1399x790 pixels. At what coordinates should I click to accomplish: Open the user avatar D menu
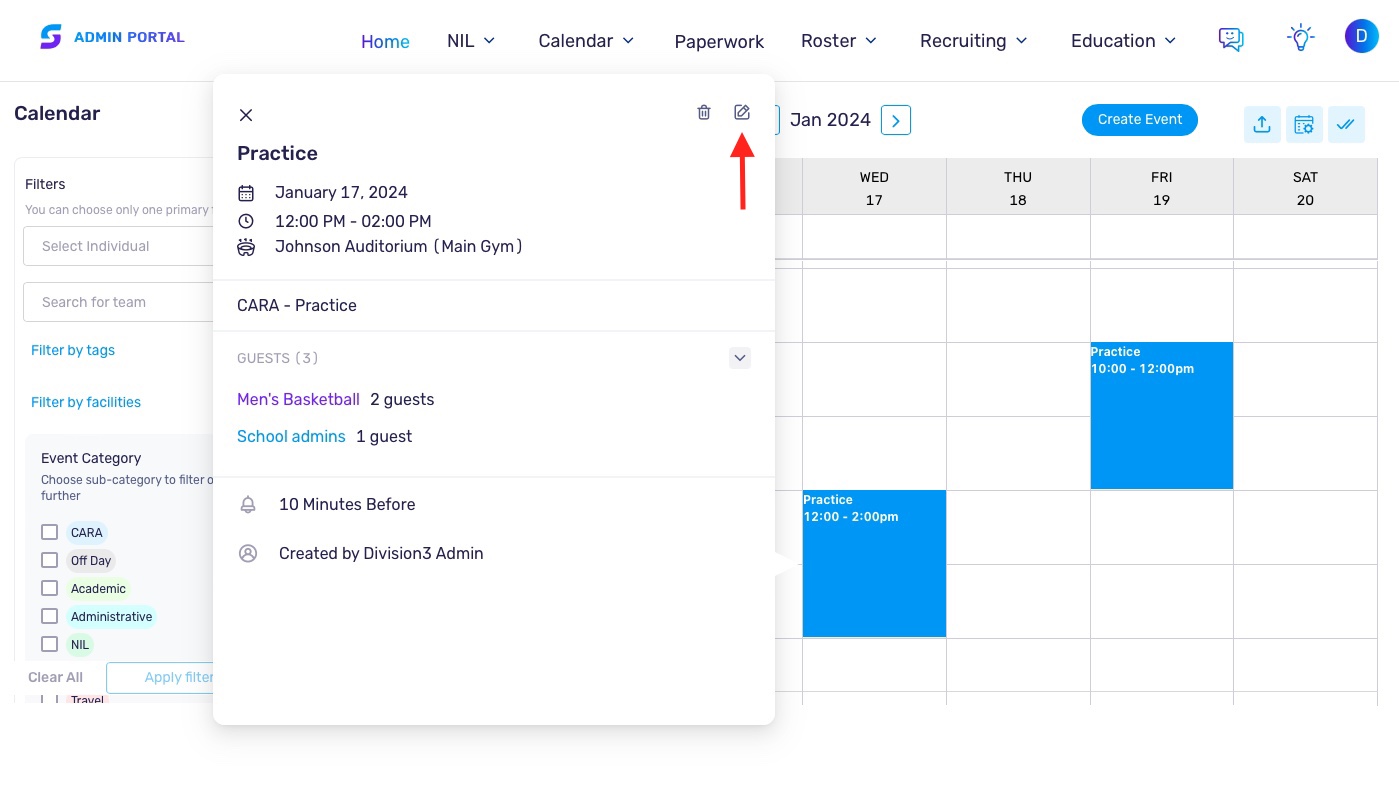click(1361, 37)
